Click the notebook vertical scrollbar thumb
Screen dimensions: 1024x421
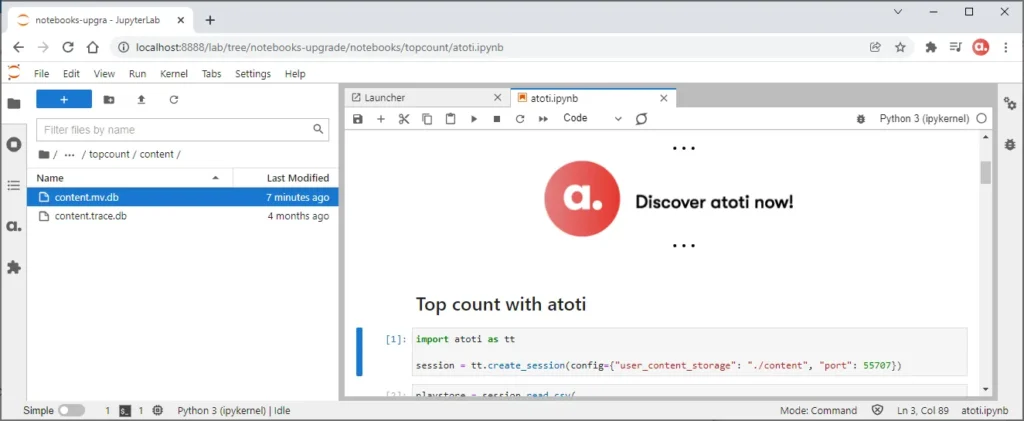tap(985, 172)
